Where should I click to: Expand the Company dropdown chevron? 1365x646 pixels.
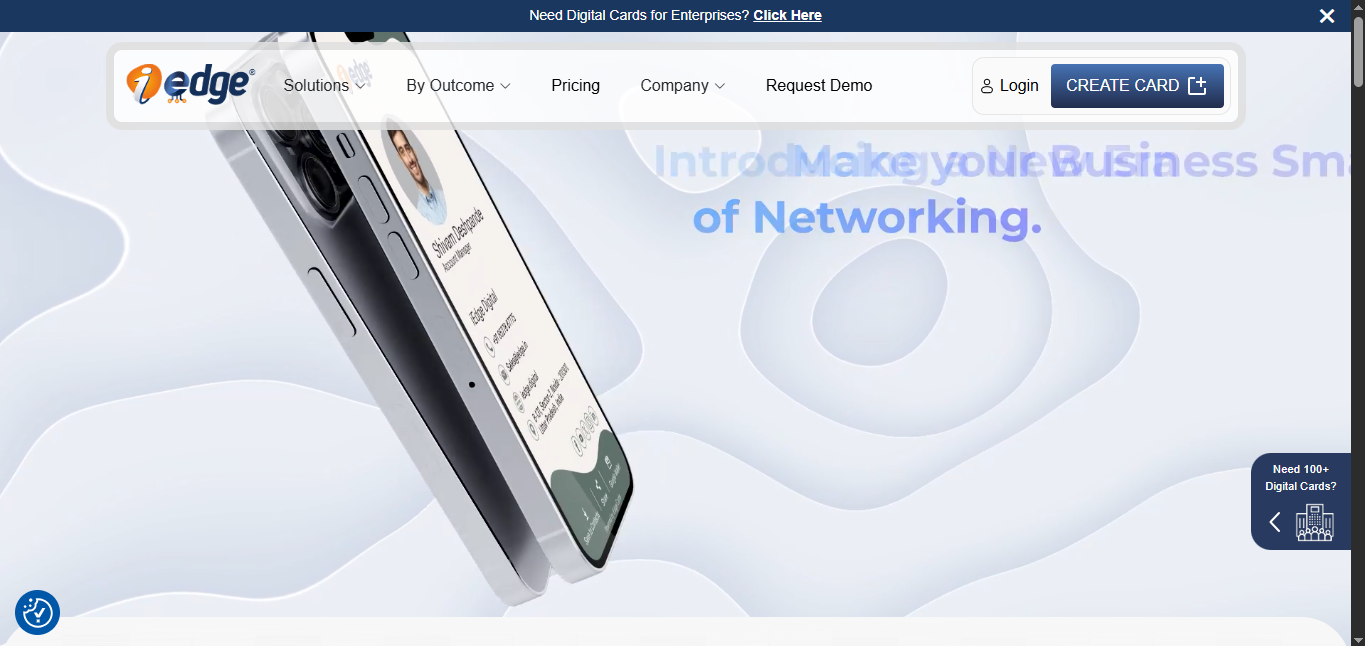720,86
